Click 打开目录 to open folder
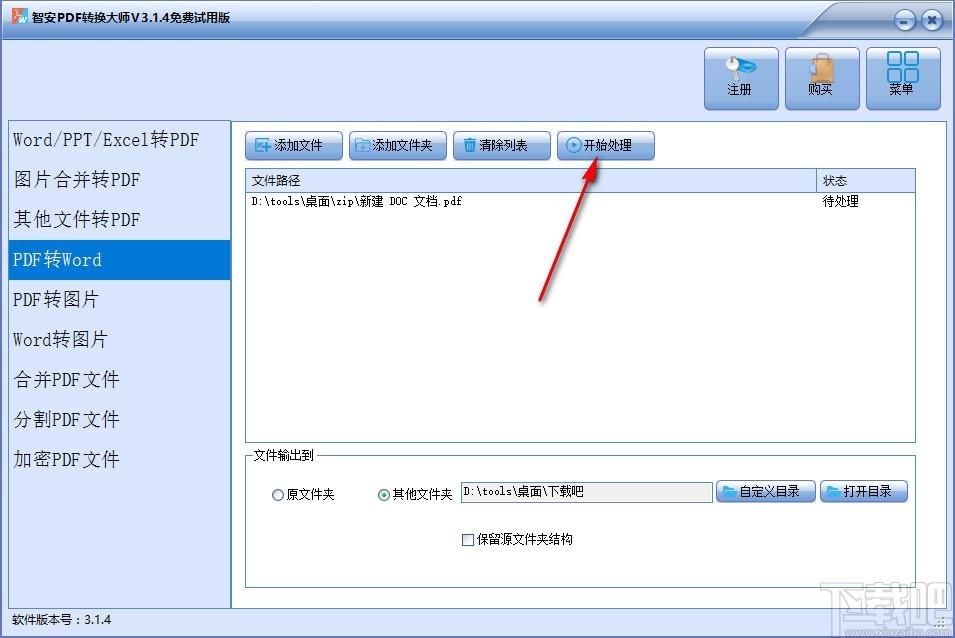Image resolution: width=955 pixels, height=638 pixels. (x=864, y=491)
